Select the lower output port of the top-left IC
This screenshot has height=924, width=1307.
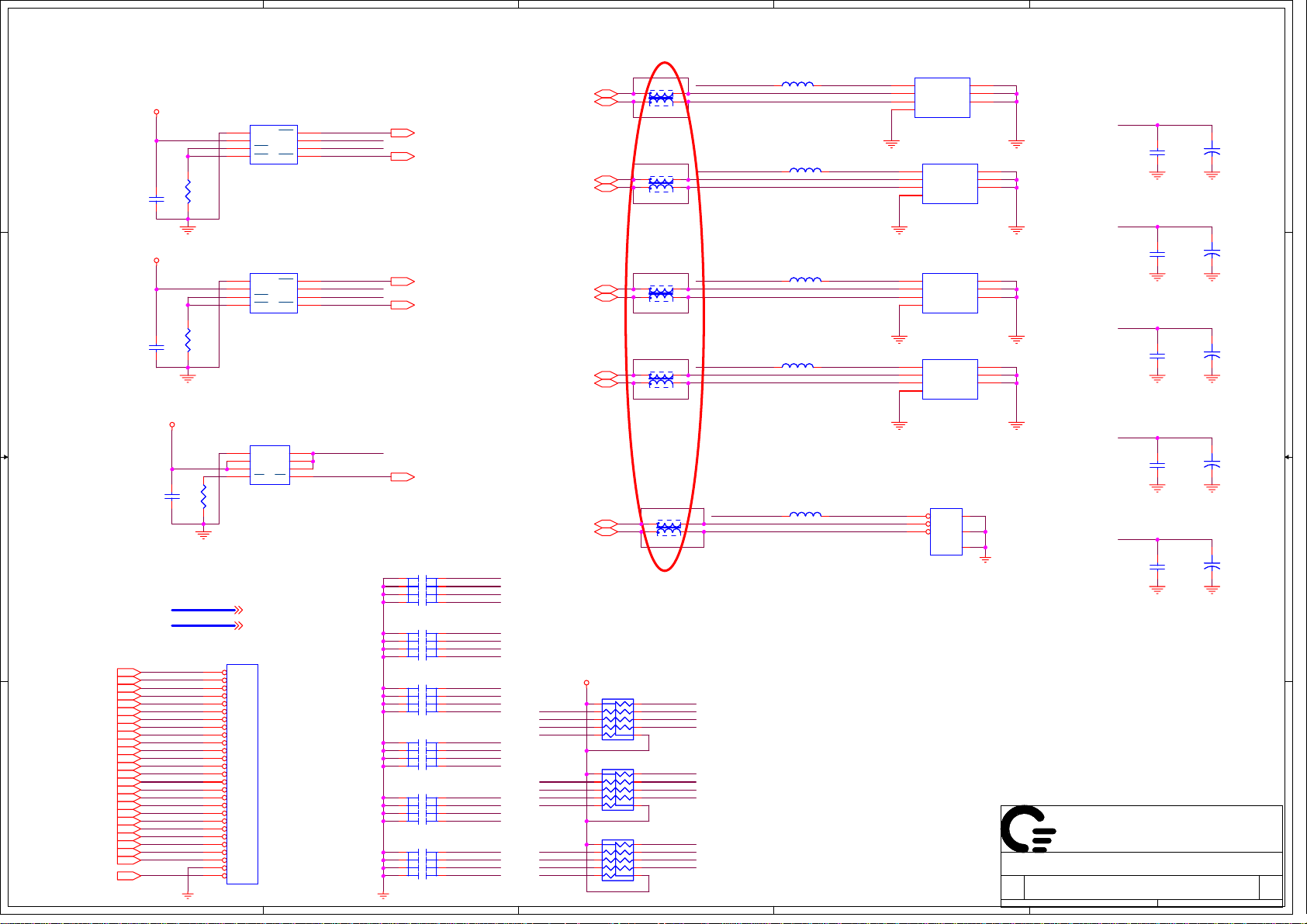403,156
